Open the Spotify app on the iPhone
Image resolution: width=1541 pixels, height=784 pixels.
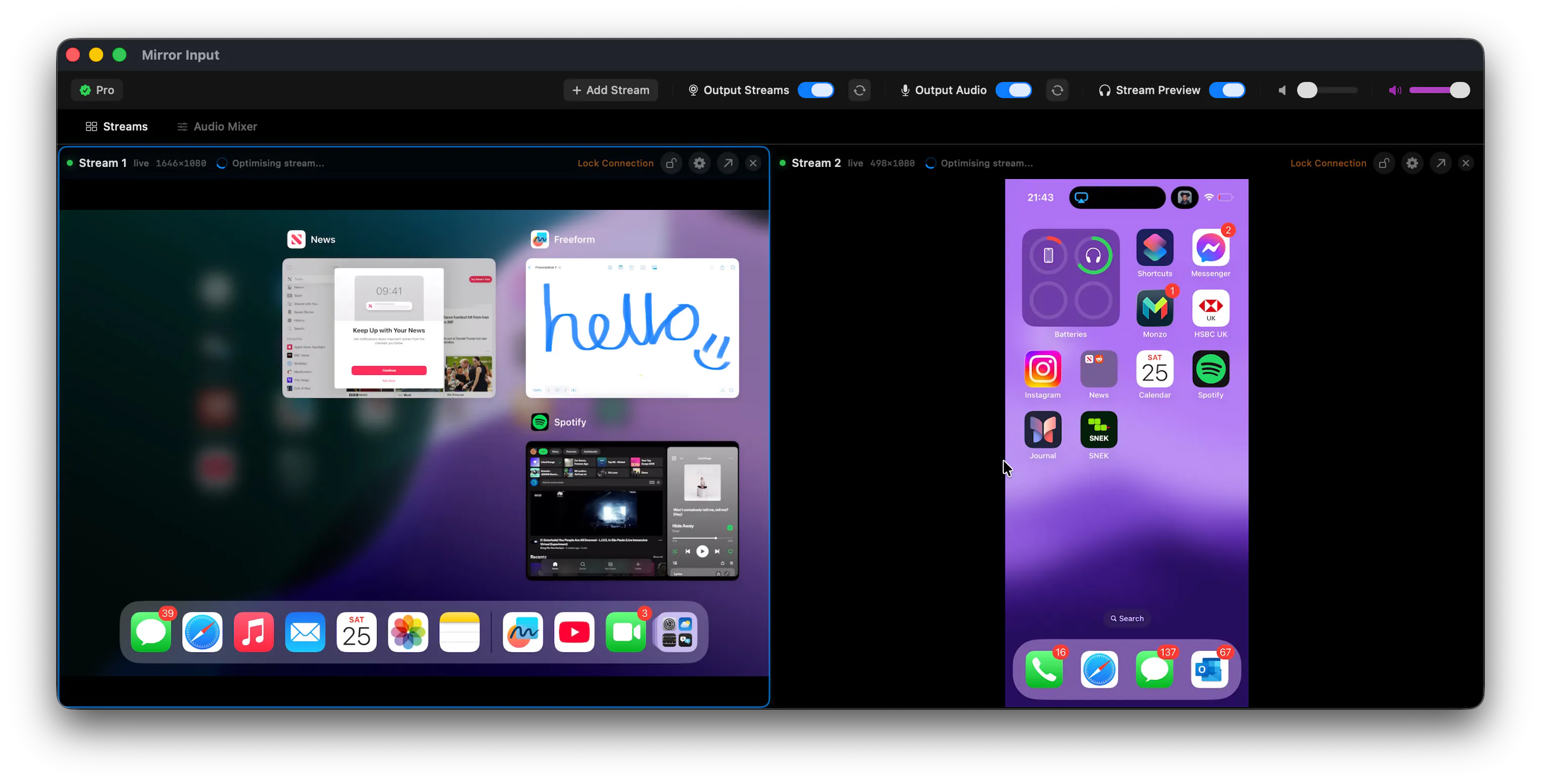tap(1210, 369)
